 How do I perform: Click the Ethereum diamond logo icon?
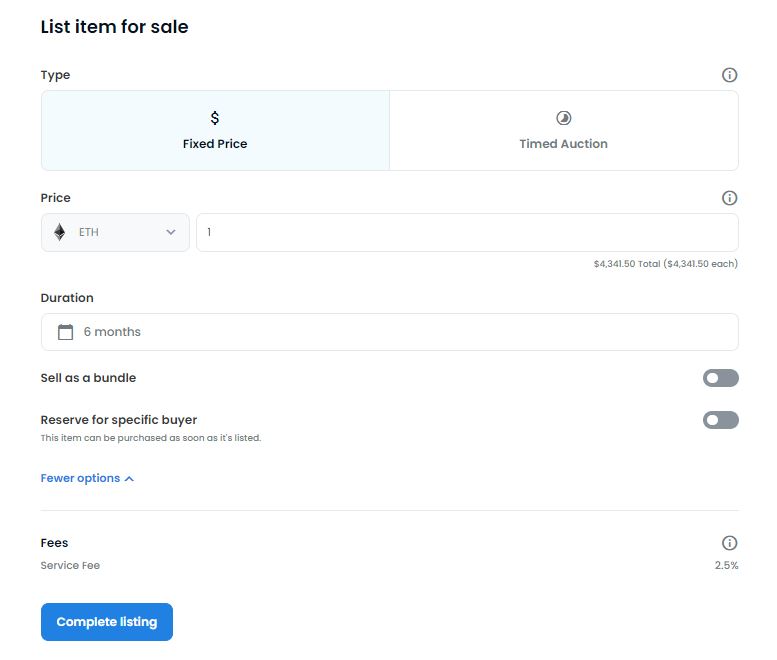click(59, 232)
